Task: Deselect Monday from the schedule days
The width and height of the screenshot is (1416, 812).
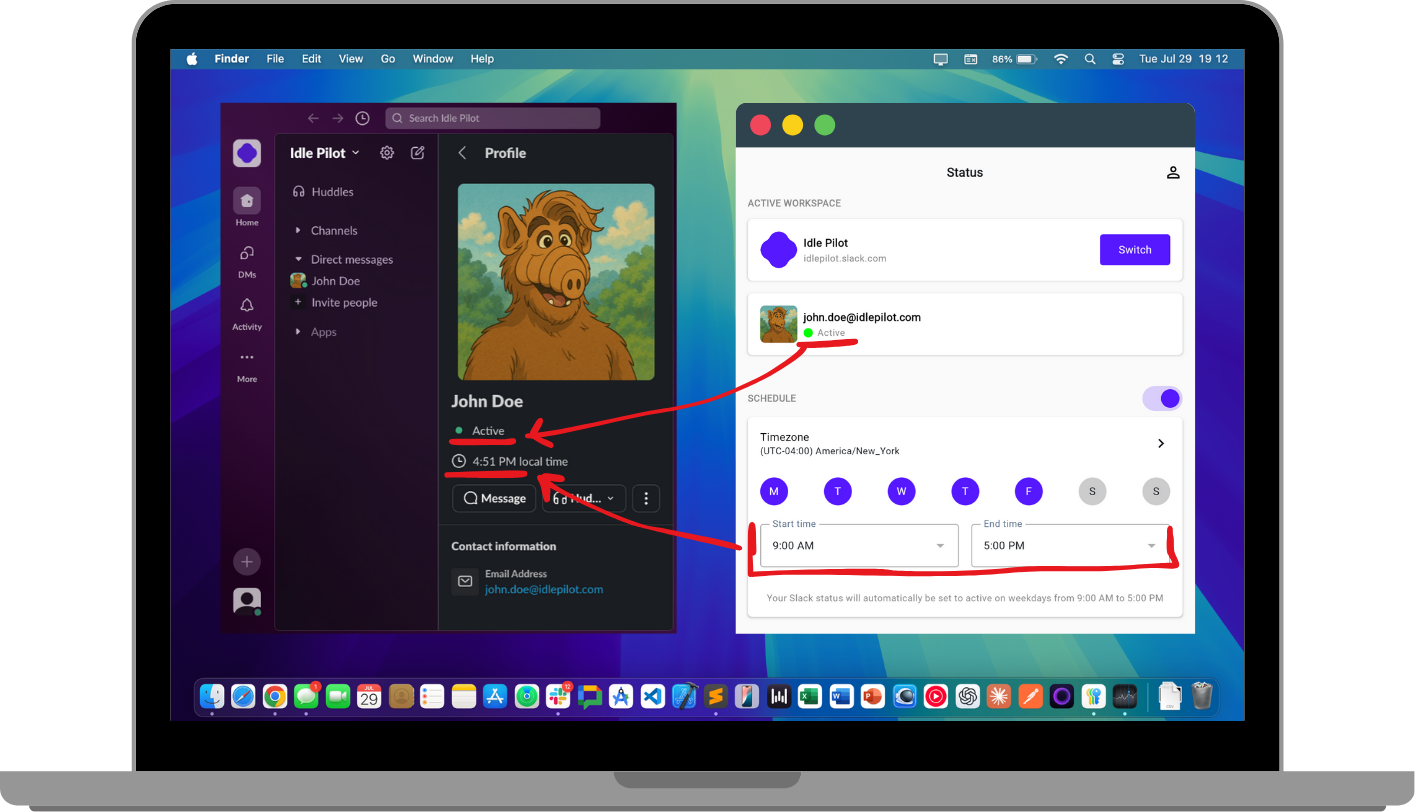Action: (x=773, y=491)
